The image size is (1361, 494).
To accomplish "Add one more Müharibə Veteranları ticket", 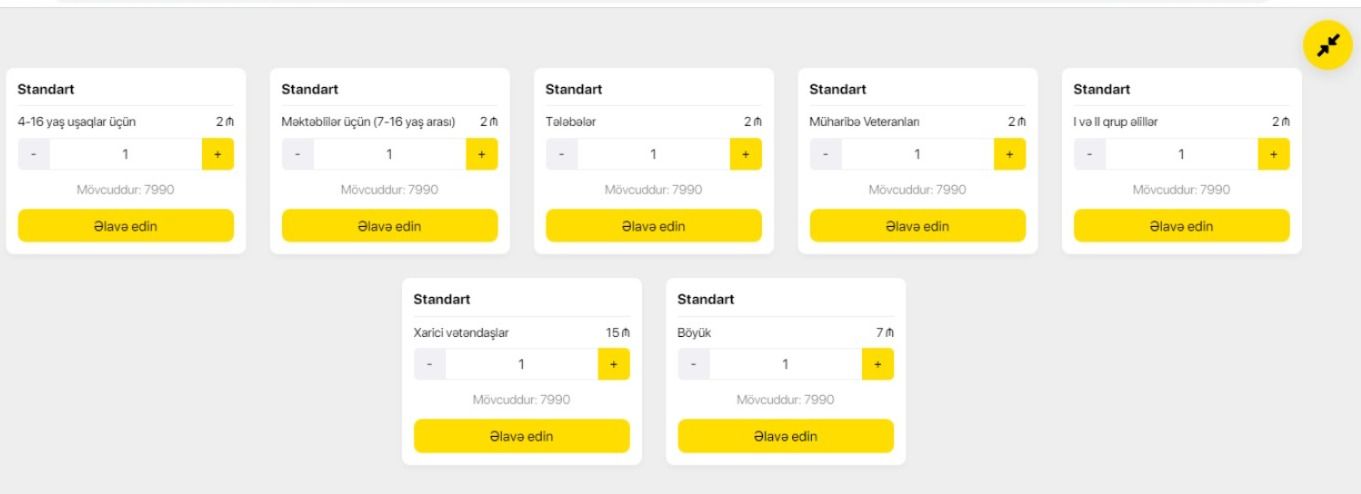I will 1010,155.
